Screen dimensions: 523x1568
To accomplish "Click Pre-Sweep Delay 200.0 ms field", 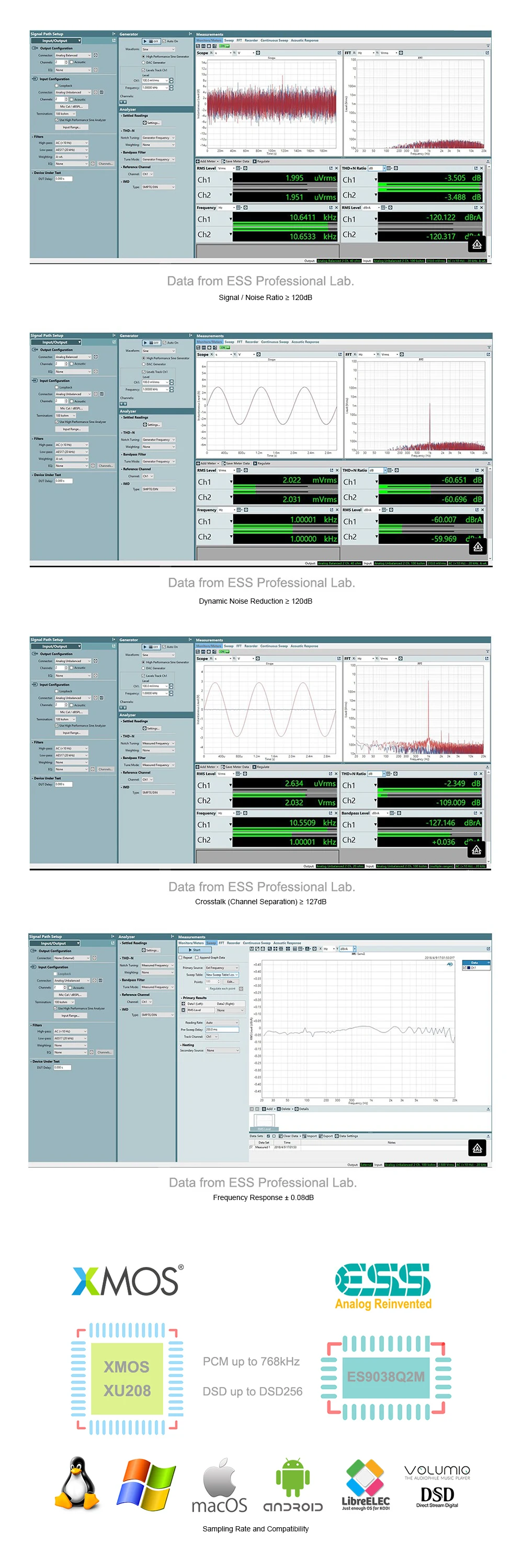I will coord(222,1029).
